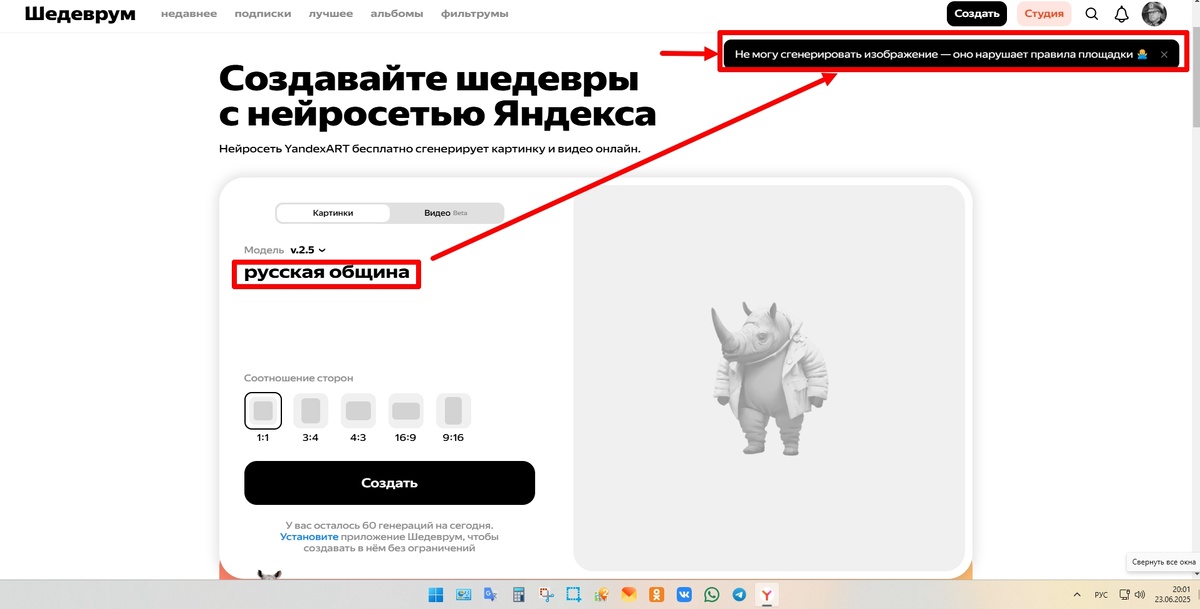Open Odnoklassniki from the taskbar
This screenshot has width=1200, height=609.
(656, 594)
